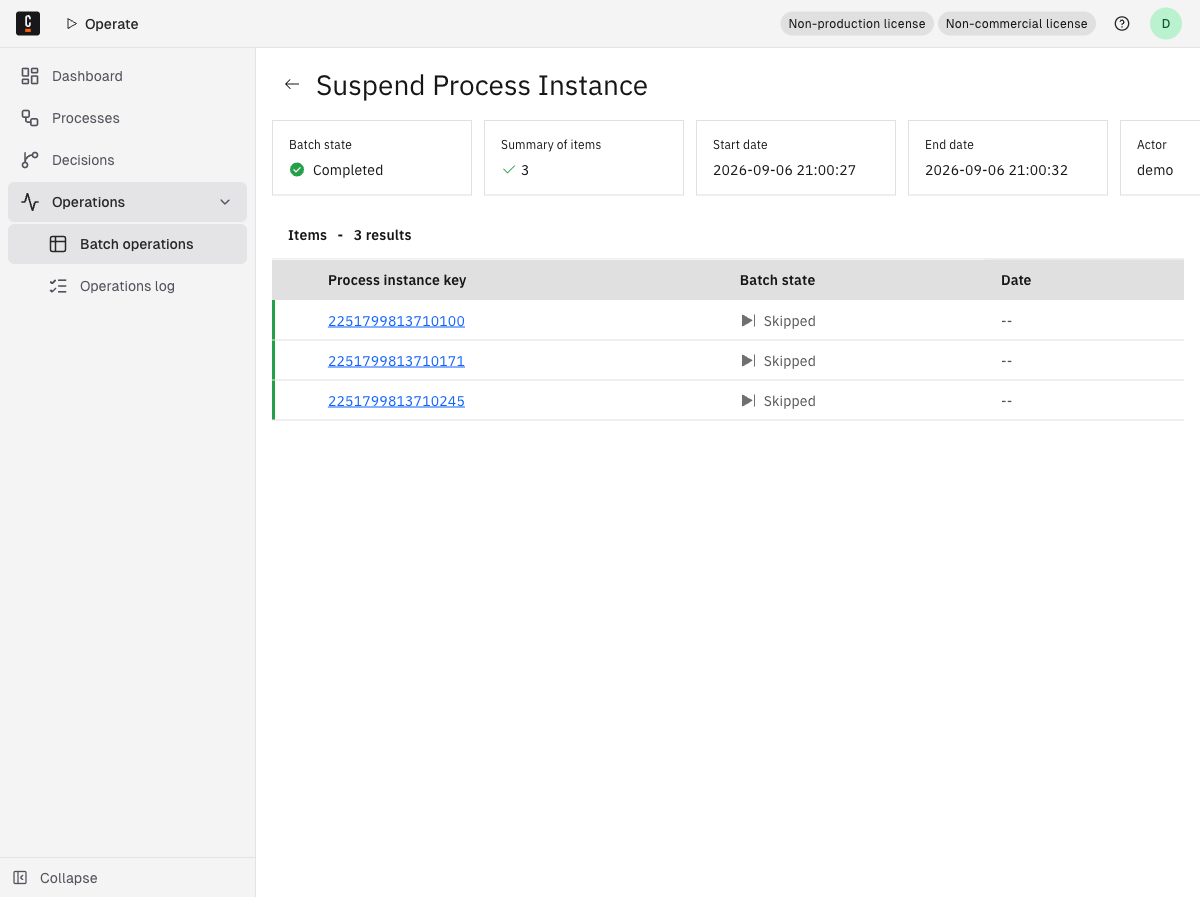Open Decisions in sidebar

click(127, 160)
